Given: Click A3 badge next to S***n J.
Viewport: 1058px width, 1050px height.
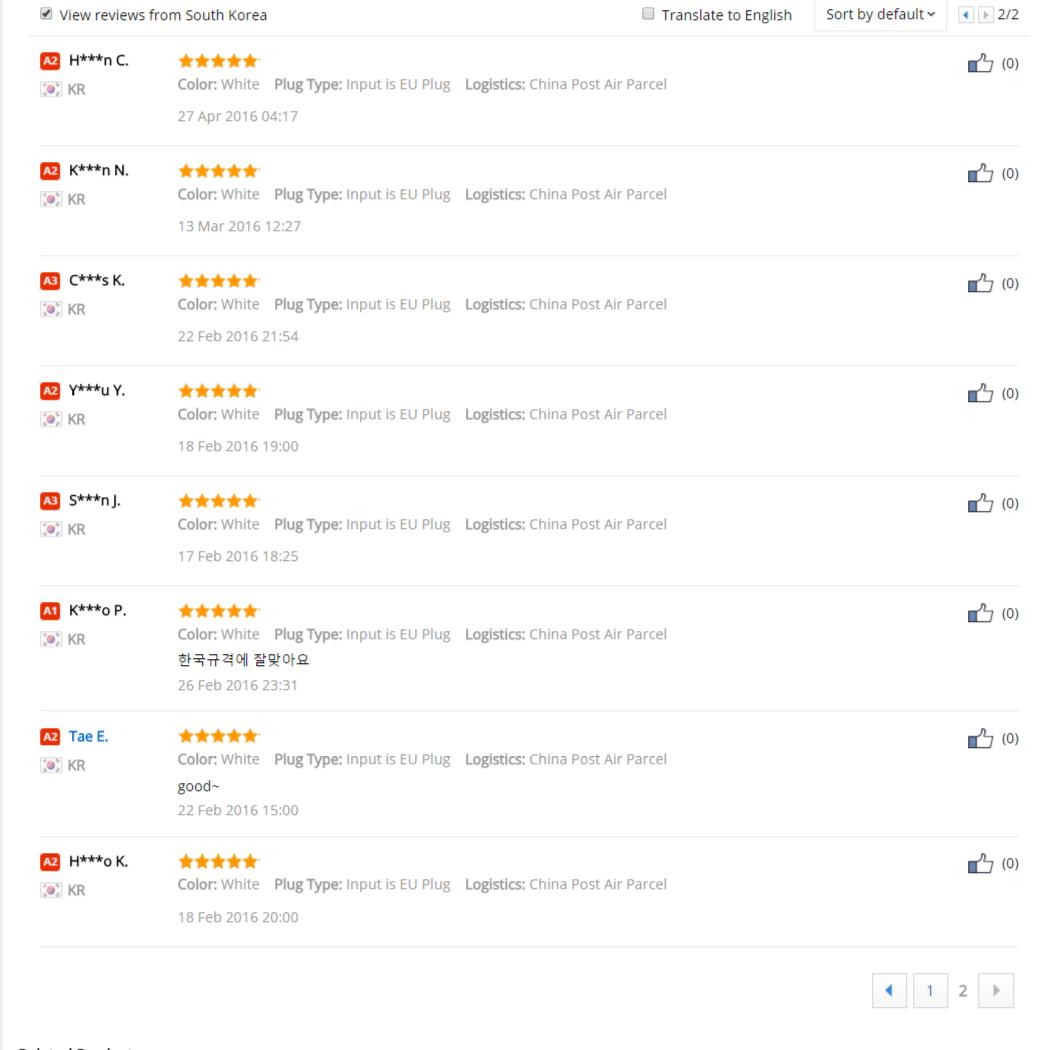Looking at the screenshot, I should (51, 501).
